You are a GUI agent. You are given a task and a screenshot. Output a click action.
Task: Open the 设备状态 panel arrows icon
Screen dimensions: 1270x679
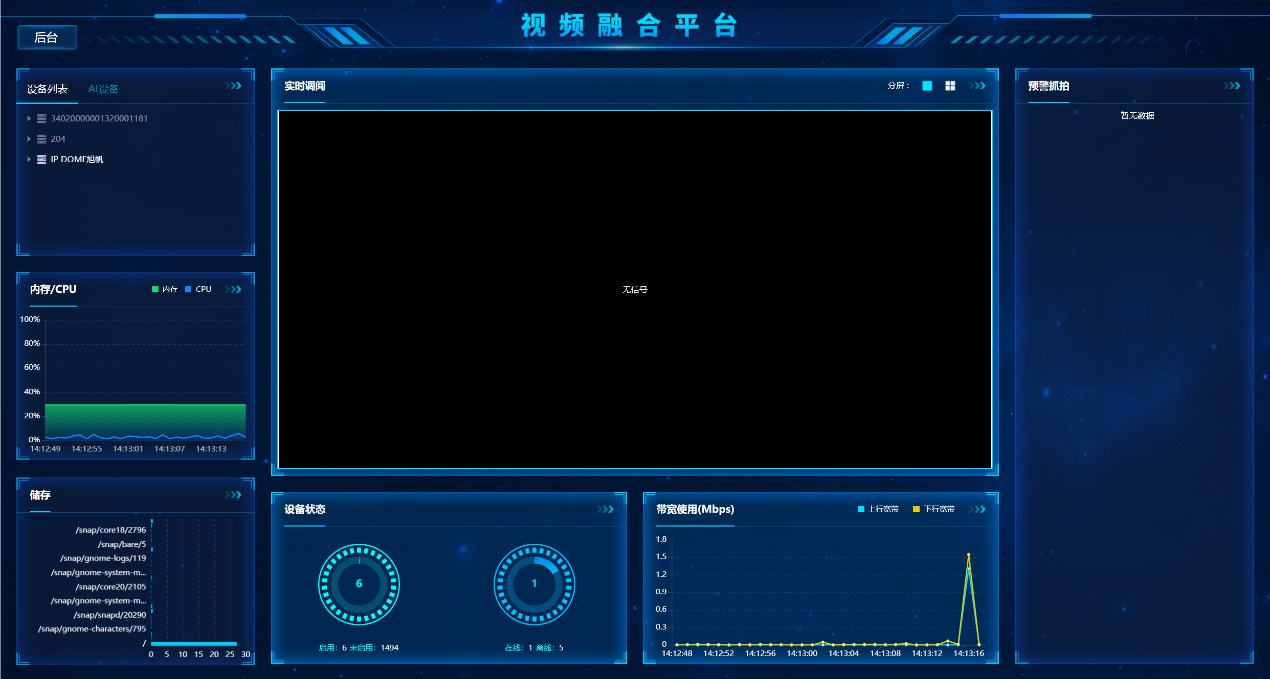click(604, 509)
